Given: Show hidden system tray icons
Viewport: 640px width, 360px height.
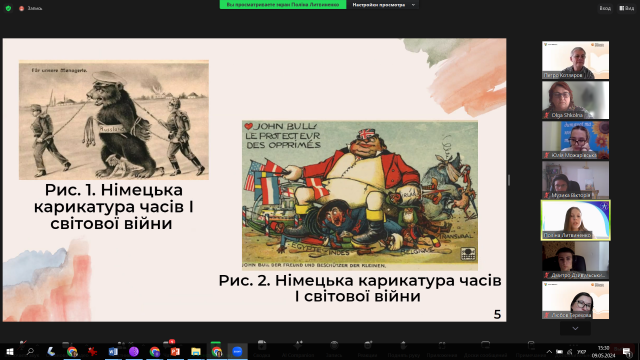Looking at the screenshot, I should 549,352.
